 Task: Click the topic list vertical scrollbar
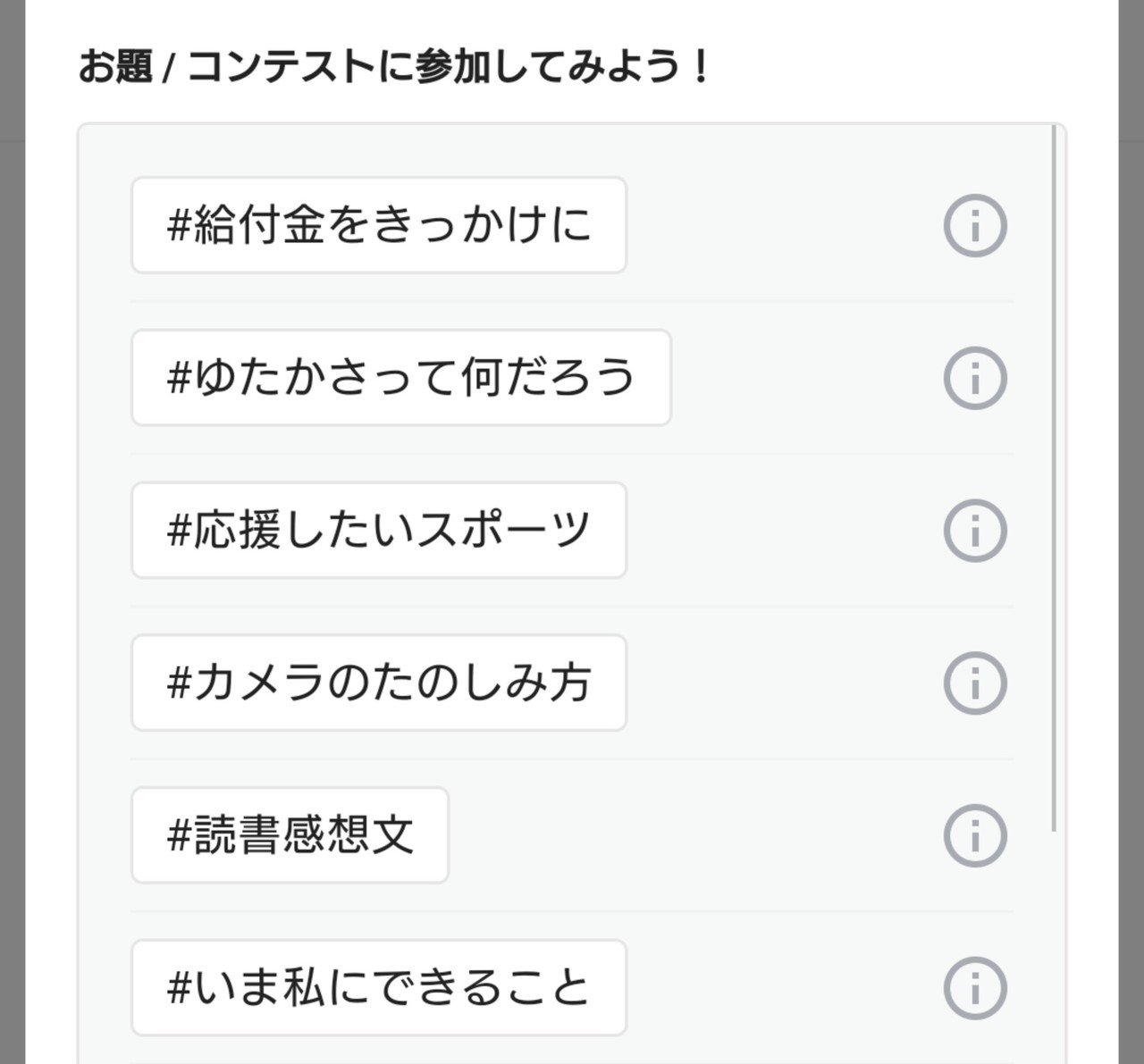tap(1055, 479)
